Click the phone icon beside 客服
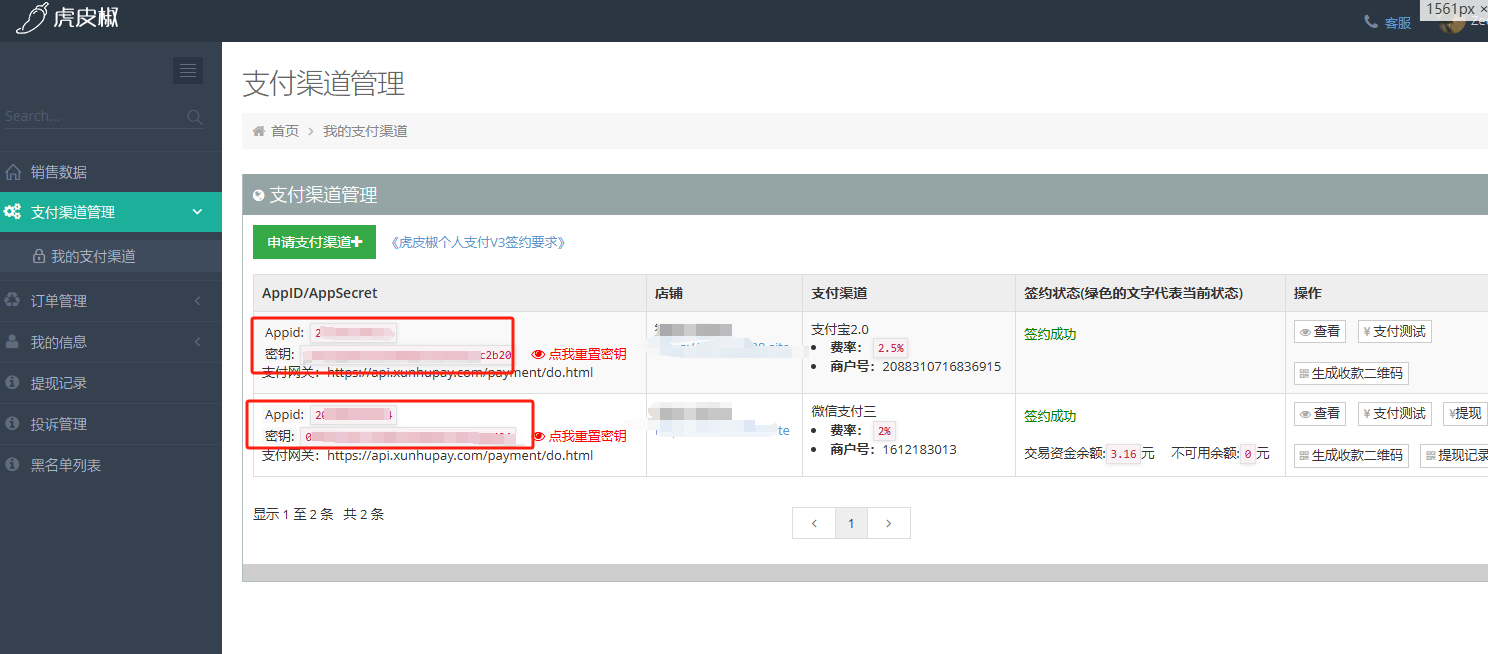The width and height of the screenshot is (1488, 654). tap(1370, 21)
